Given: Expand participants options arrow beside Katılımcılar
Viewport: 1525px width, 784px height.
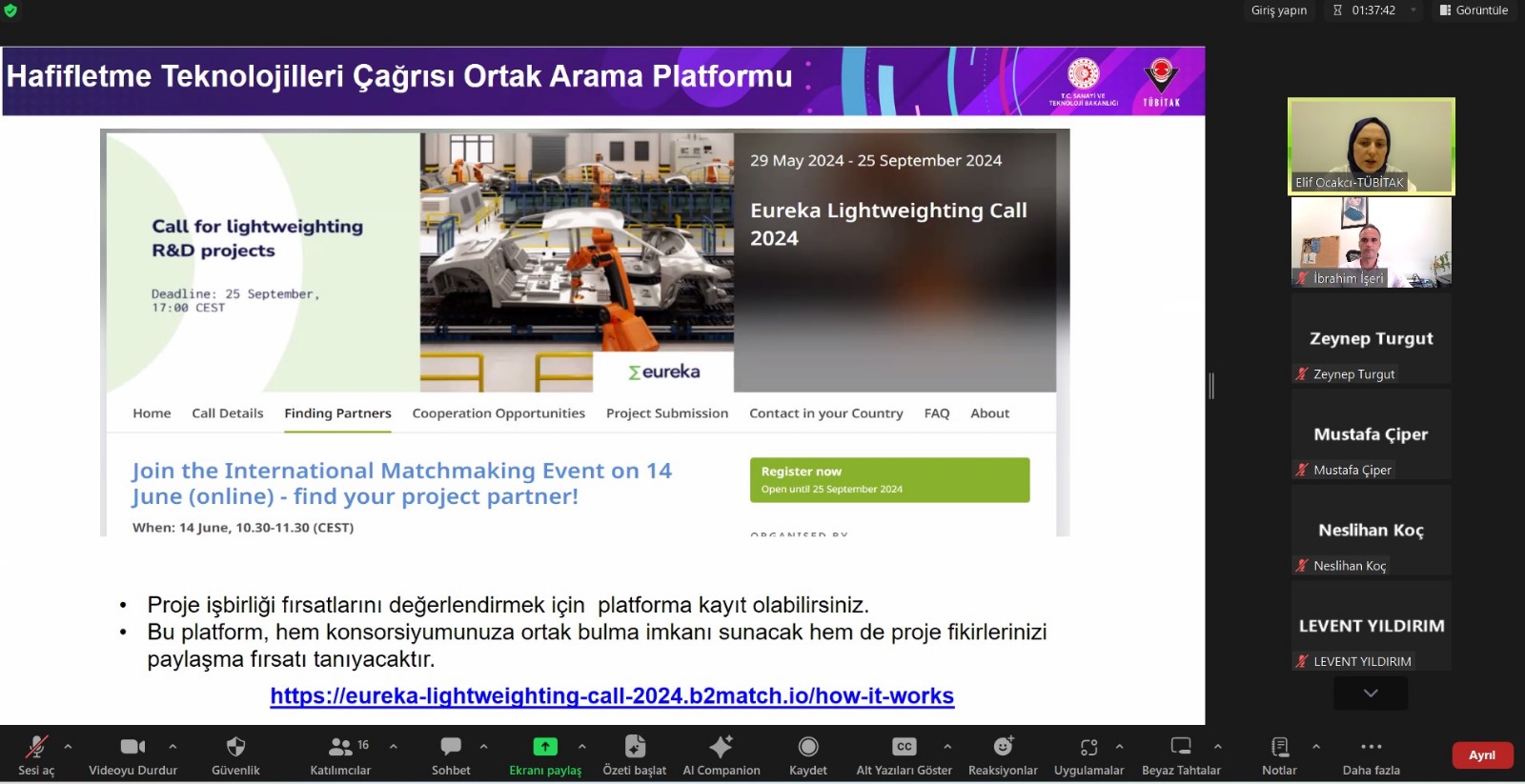Looking at the screenshot, I should tap(393, 747).
